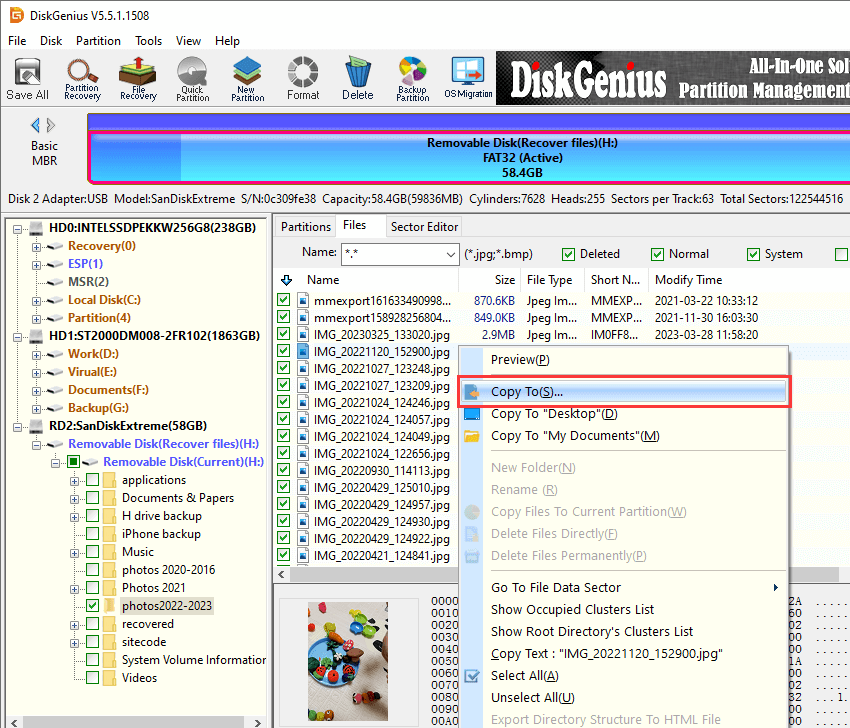Expand the Local Disk(C:) tree node
The width and height of the screenshot is (850, 728).
point(36,301)
